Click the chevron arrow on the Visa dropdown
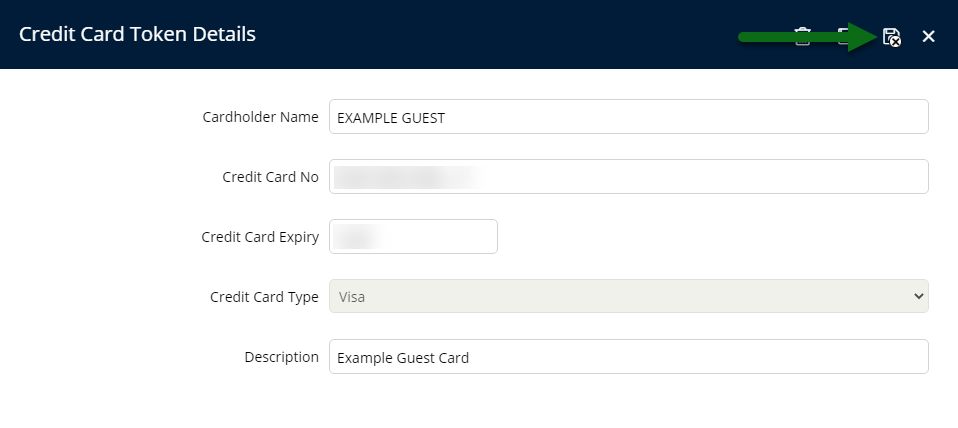This screenshot has width=958, height=428. tap(918, 296)
